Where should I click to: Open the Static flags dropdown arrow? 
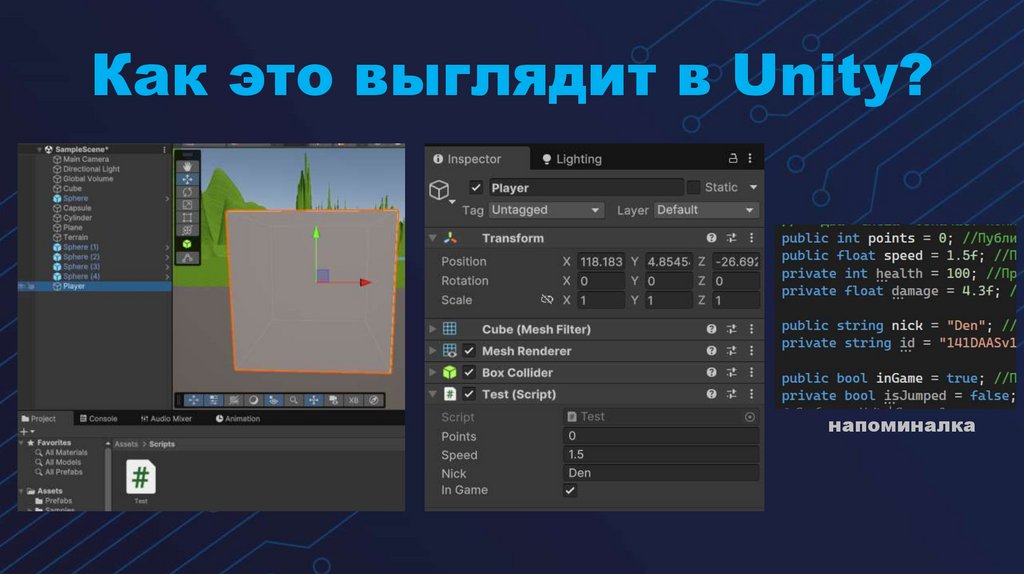click(x=753, y=187)
